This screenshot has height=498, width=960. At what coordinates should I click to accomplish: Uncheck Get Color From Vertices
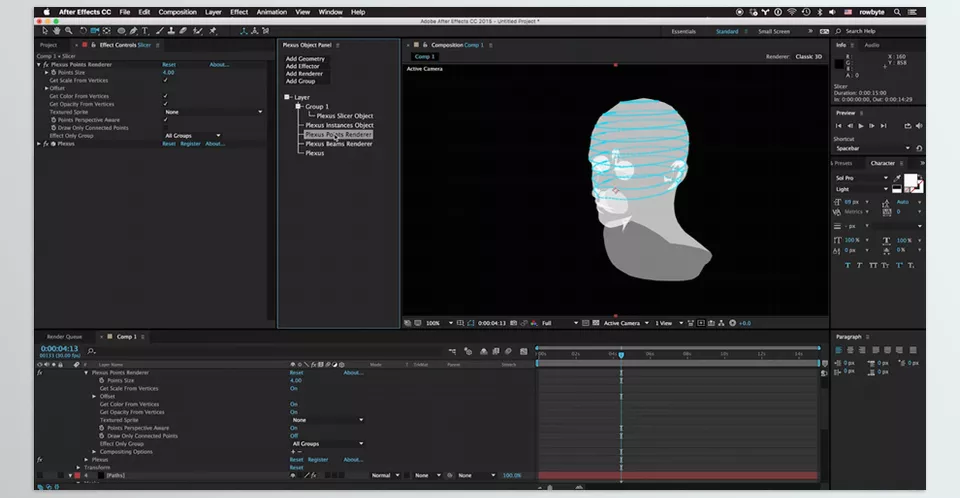(165, 96)
